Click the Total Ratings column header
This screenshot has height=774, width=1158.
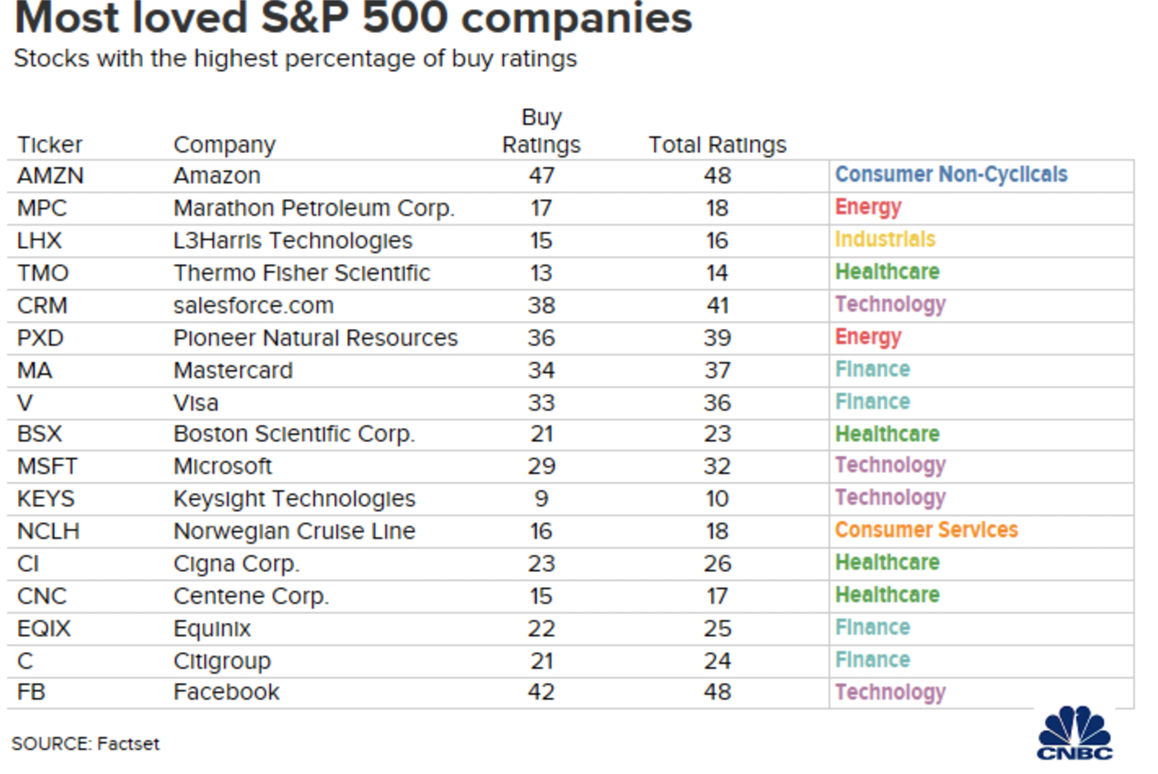pyautogui.click(x=717, y=145)
